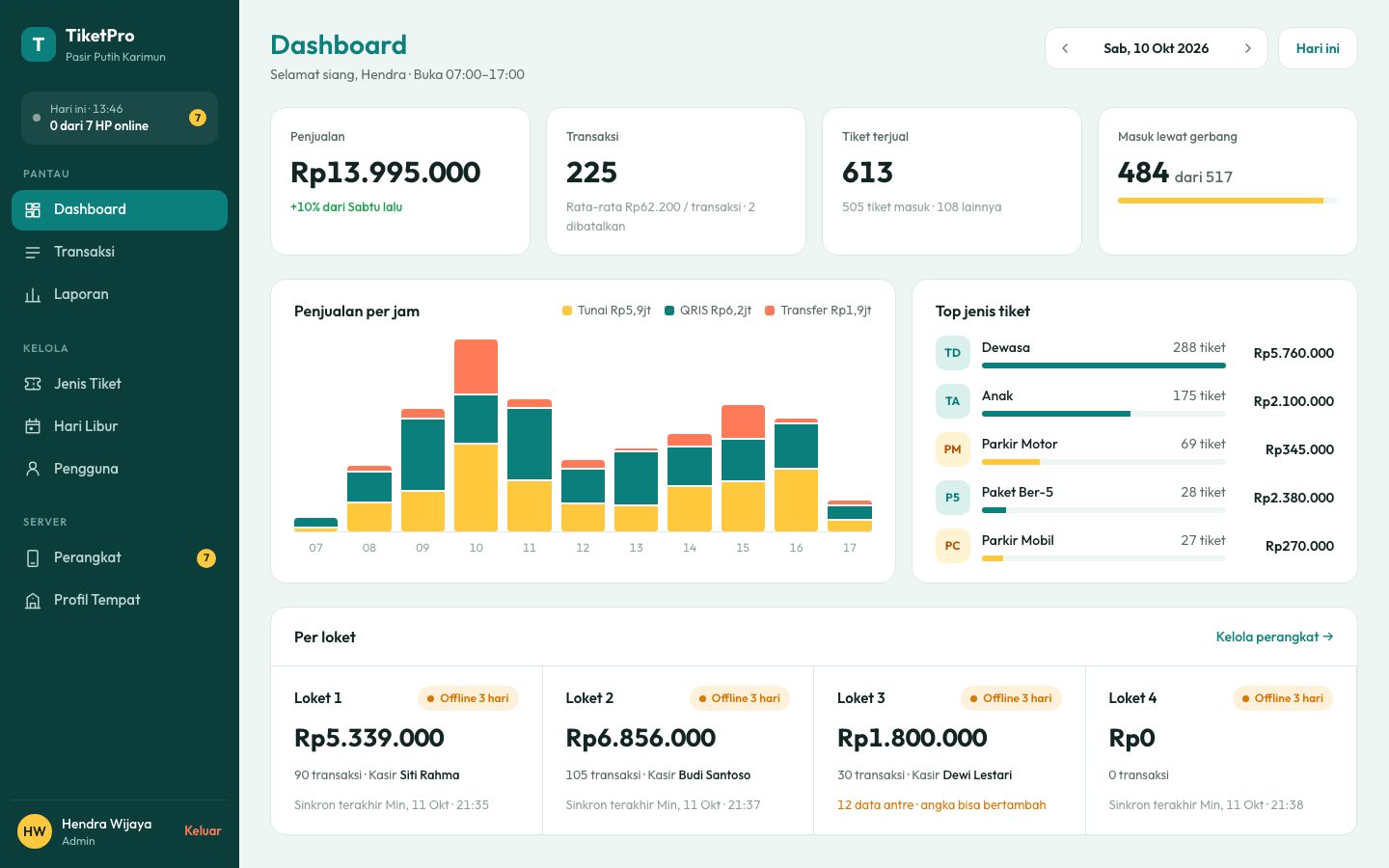Open the Pengguna menu item

(x=120, y=470)
